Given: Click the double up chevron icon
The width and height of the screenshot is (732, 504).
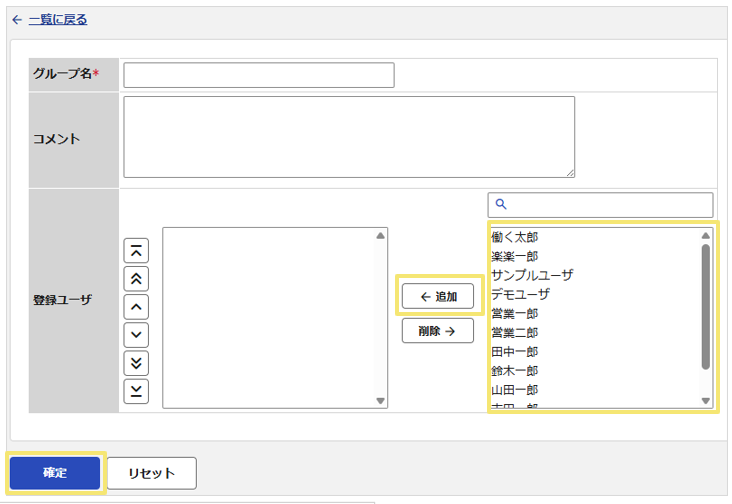Looking at the screenshot, I should coord(136,279).
